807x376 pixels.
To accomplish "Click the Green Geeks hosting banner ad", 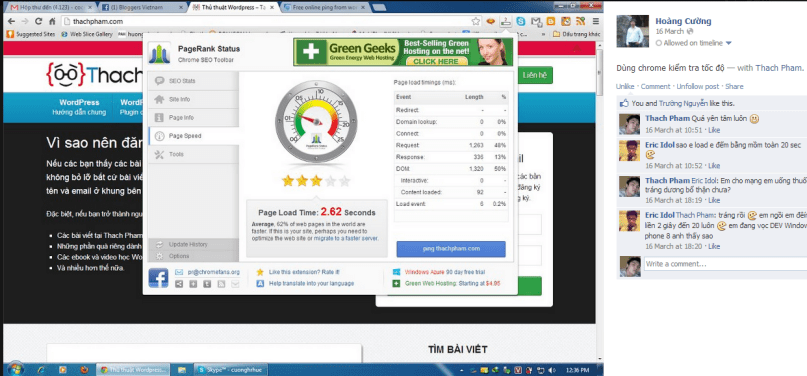I will coord(402,52).
